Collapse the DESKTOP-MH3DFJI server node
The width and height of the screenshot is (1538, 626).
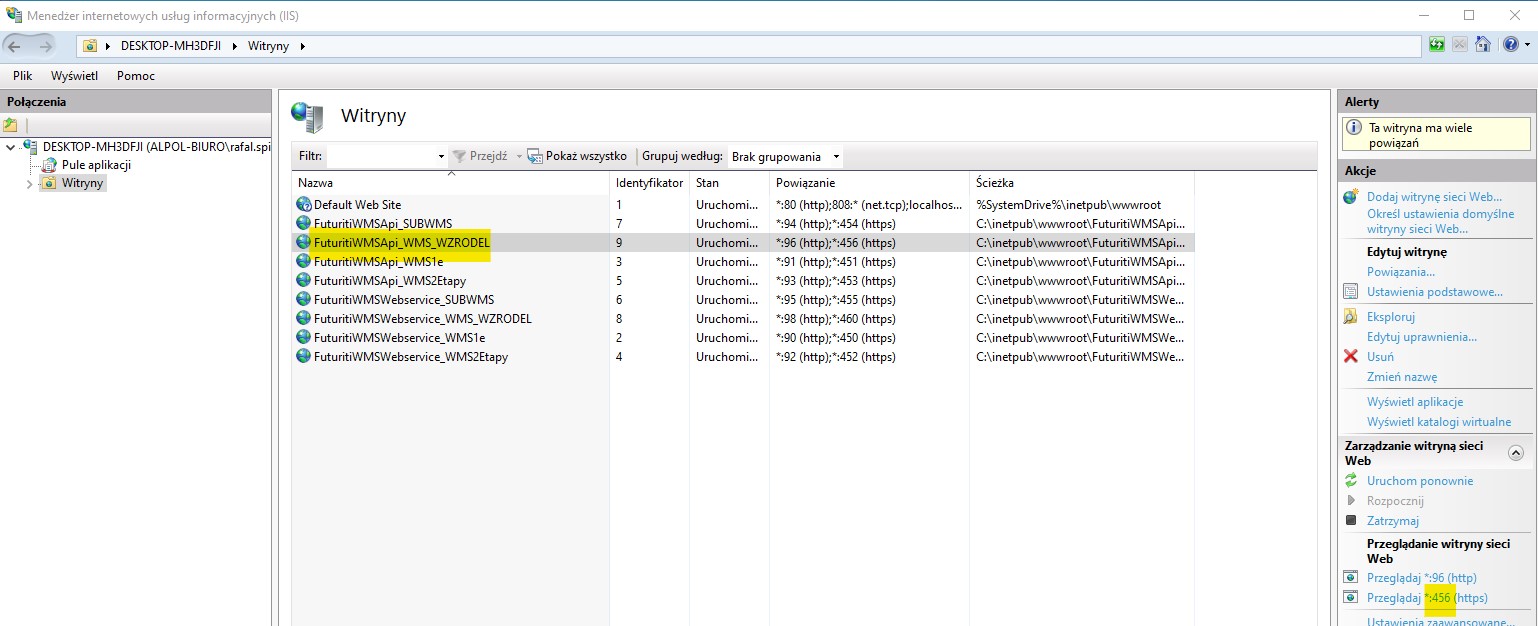(10, 147)
